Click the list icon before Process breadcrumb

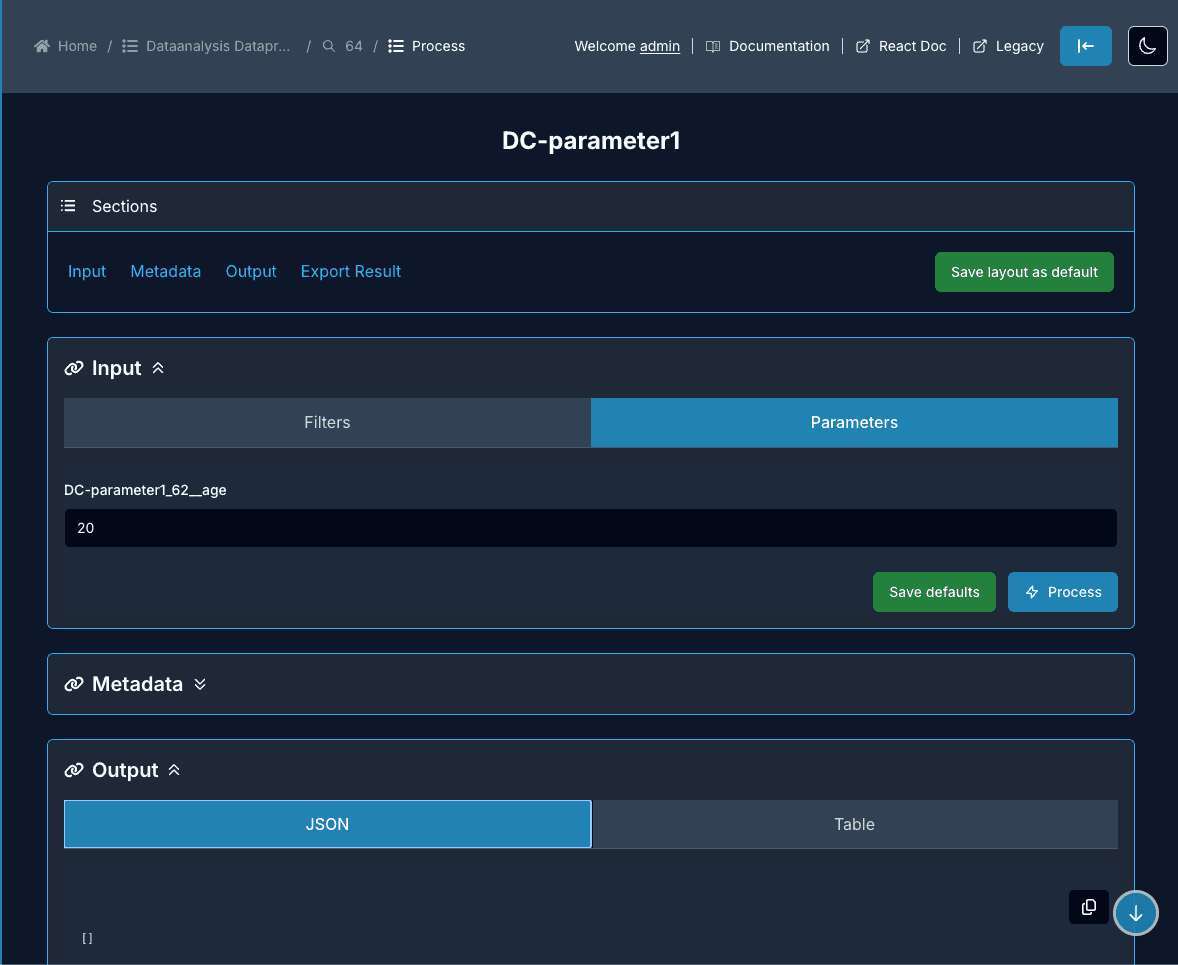point(396,46)
